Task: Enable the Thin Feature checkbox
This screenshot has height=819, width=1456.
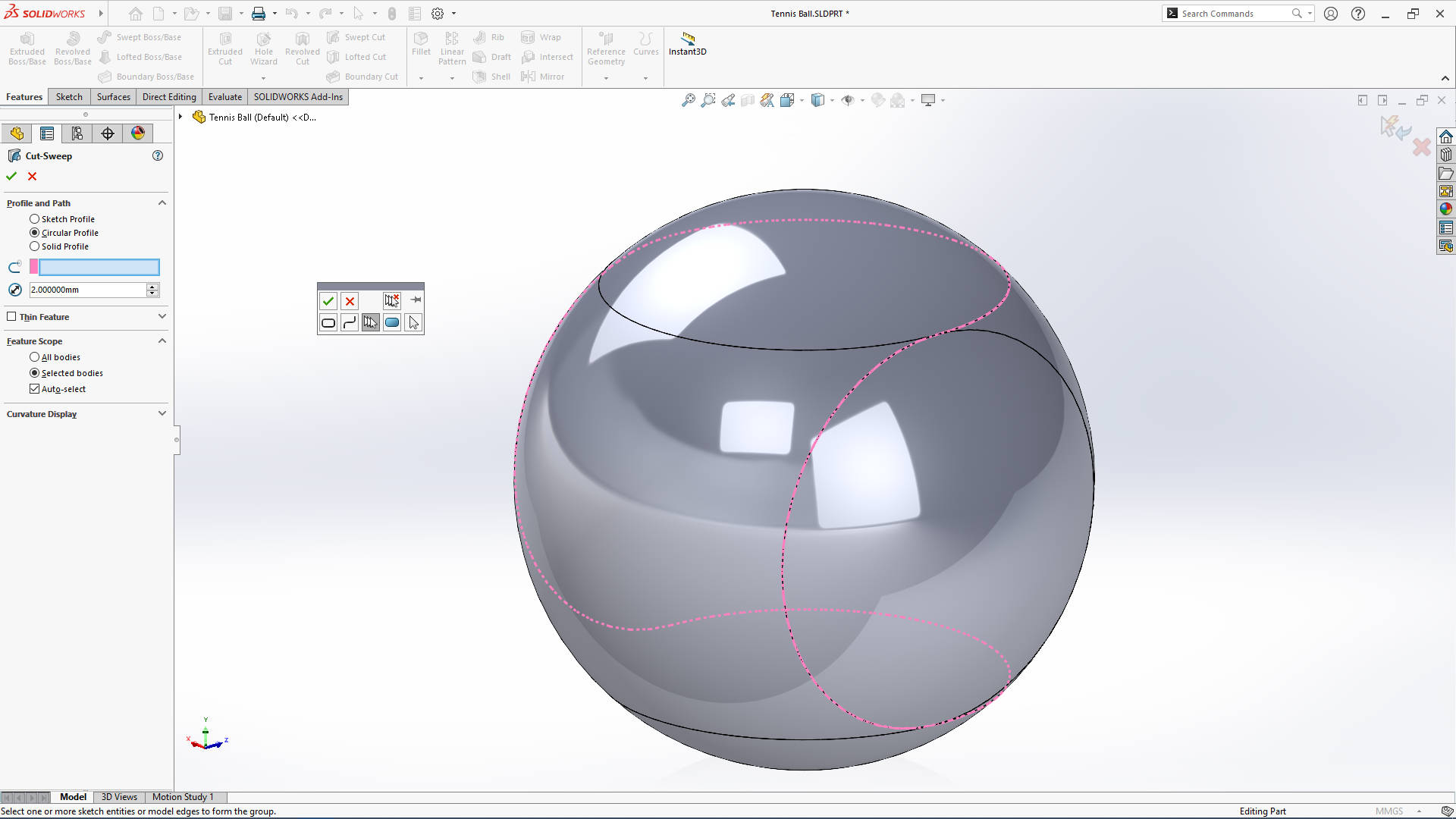Action: 12,316
